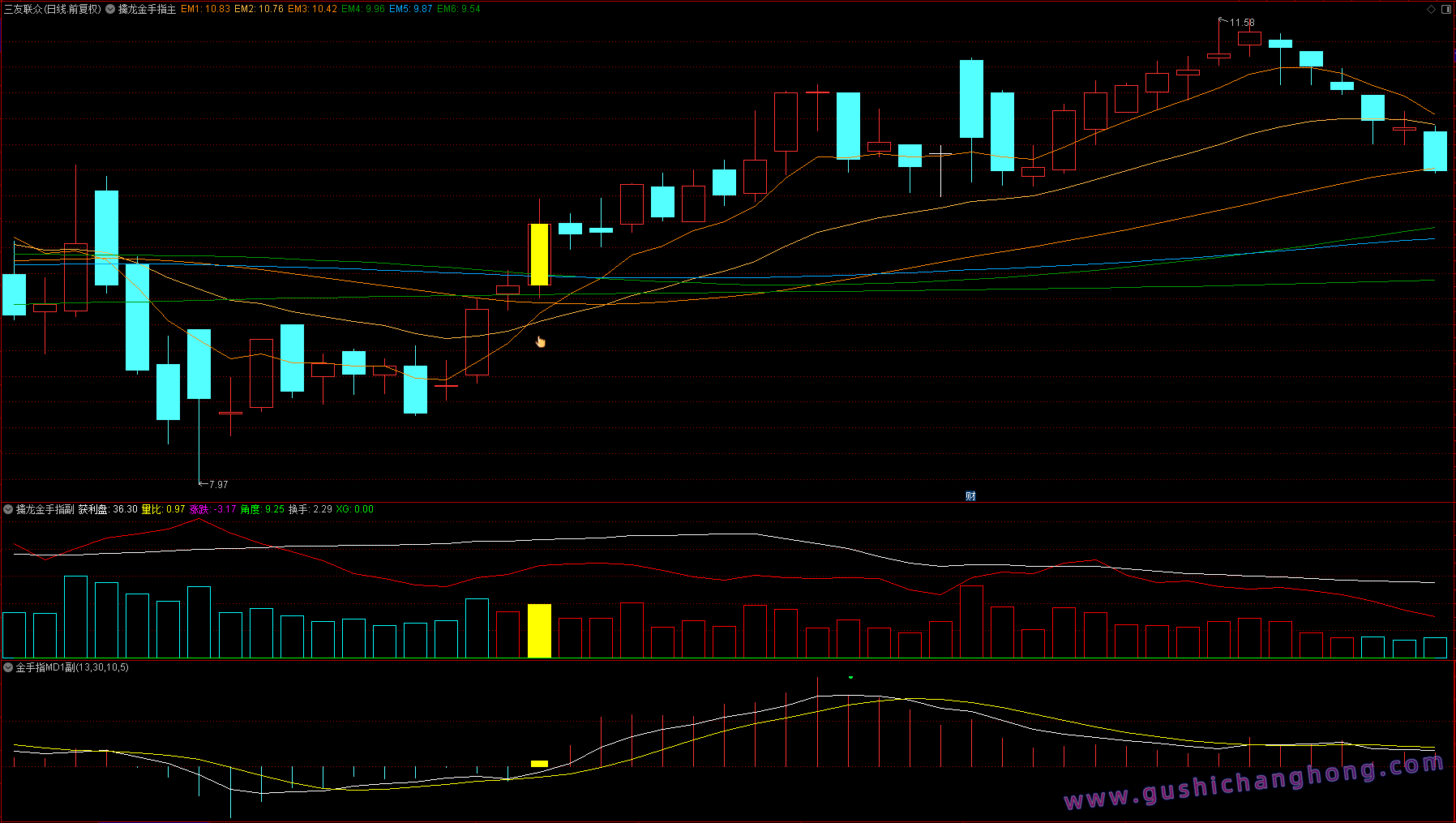Click the 获利盘: 36.30 readout
1456x823 pixels.
108,509
